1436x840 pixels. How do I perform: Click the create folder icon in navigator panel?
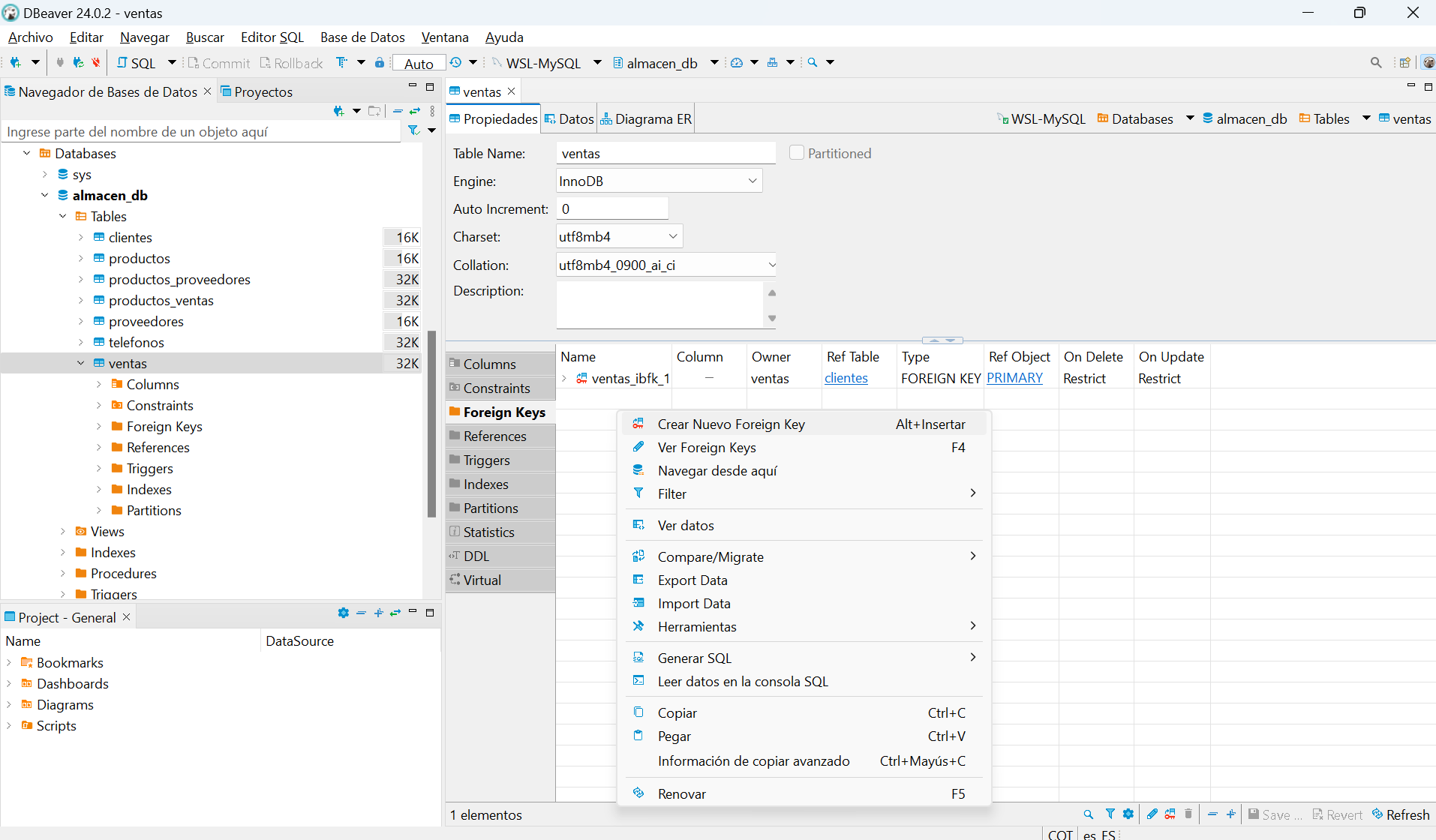coord(374,111)
